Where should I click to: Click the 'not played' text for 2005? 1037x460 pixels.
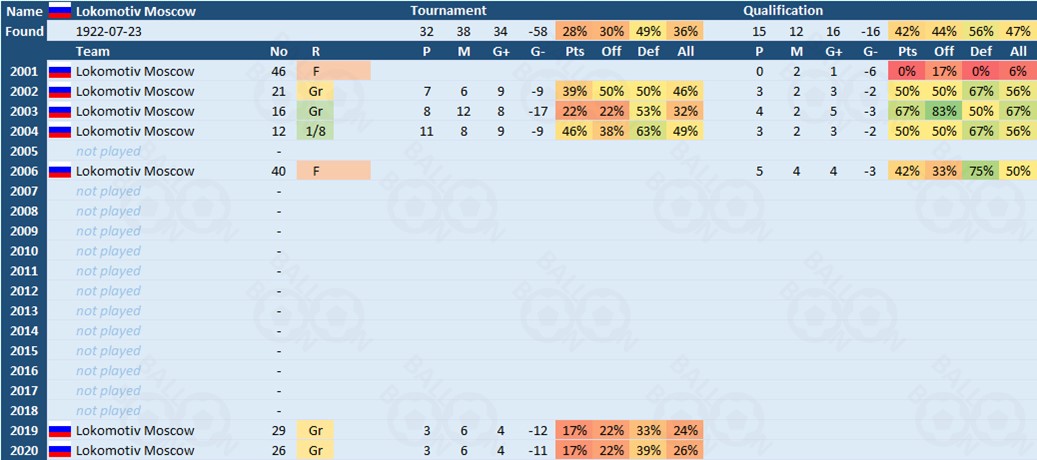coord(108,151)
